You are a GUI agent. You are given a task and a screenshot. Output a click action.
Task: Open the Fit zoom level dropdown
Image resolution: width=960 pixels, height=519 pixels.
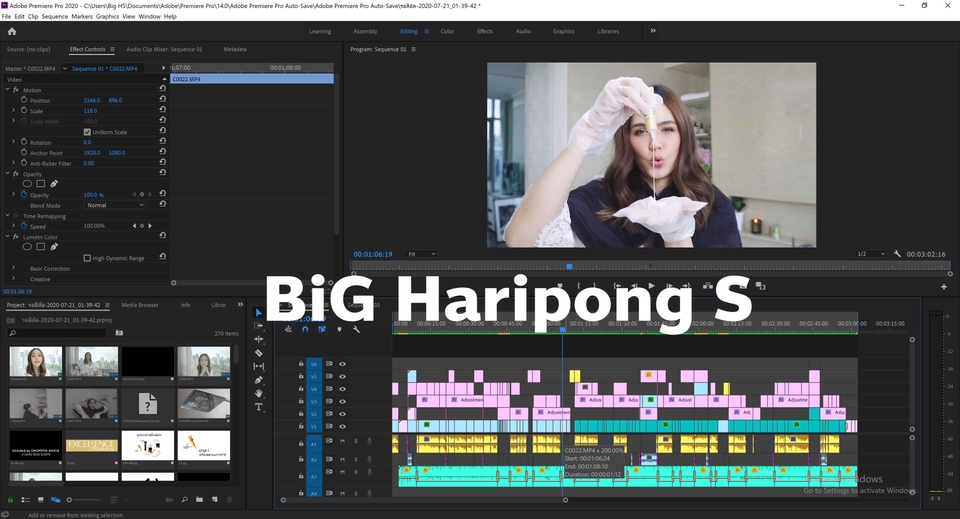[421, 254]
